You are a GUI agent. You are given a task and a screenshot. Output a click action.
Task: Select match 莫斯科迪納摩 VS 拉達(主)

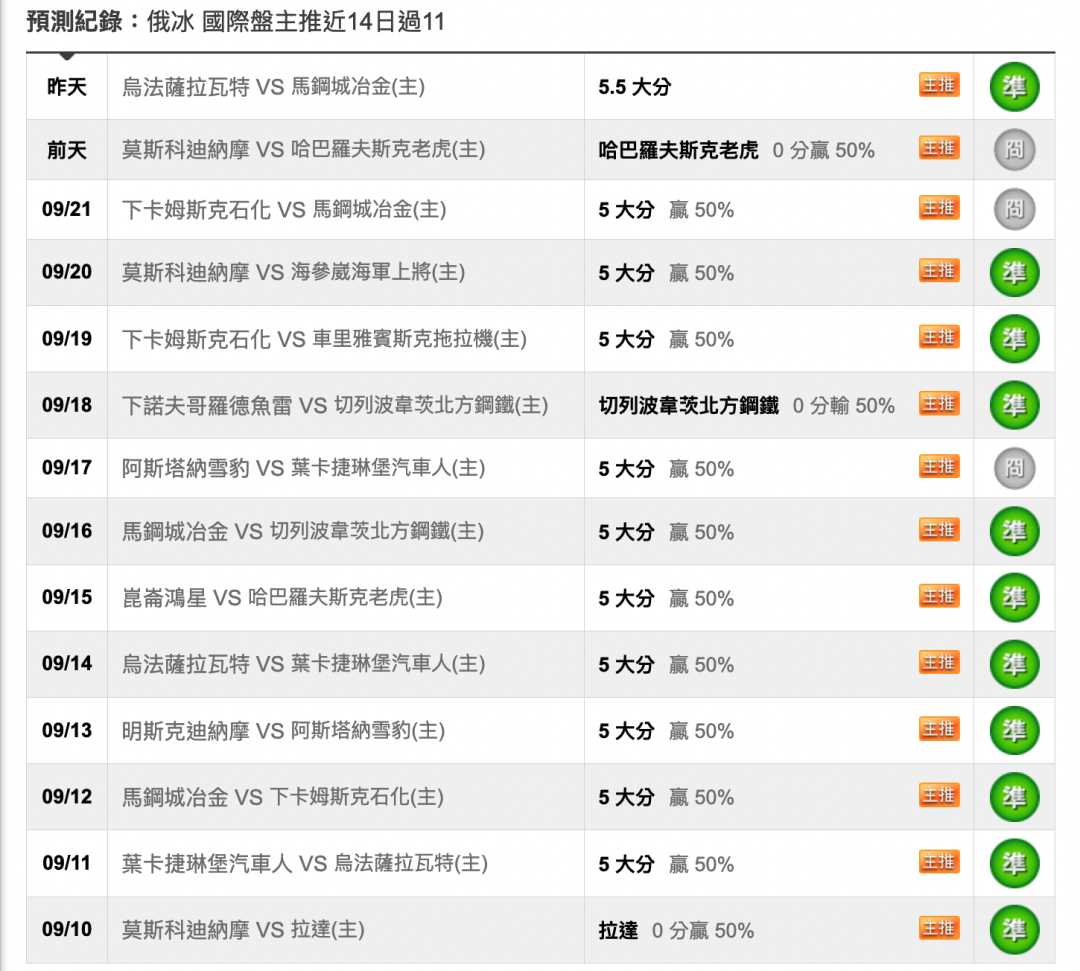(x=243, y=930)
